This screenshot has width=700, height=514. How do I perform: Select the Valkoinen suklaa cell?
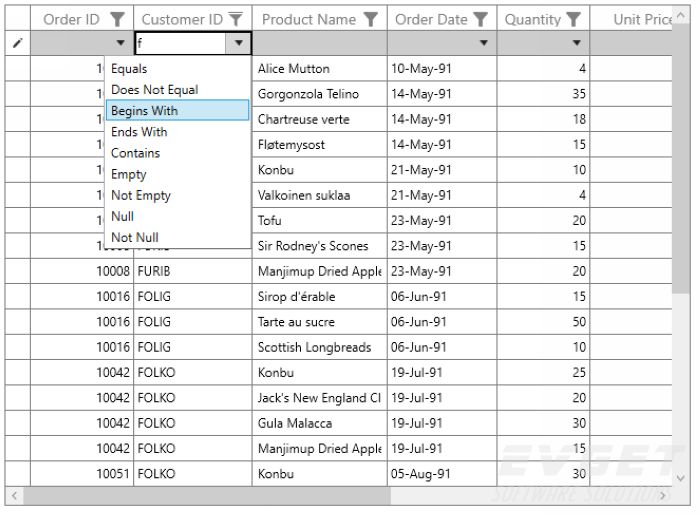coord(320,195)
